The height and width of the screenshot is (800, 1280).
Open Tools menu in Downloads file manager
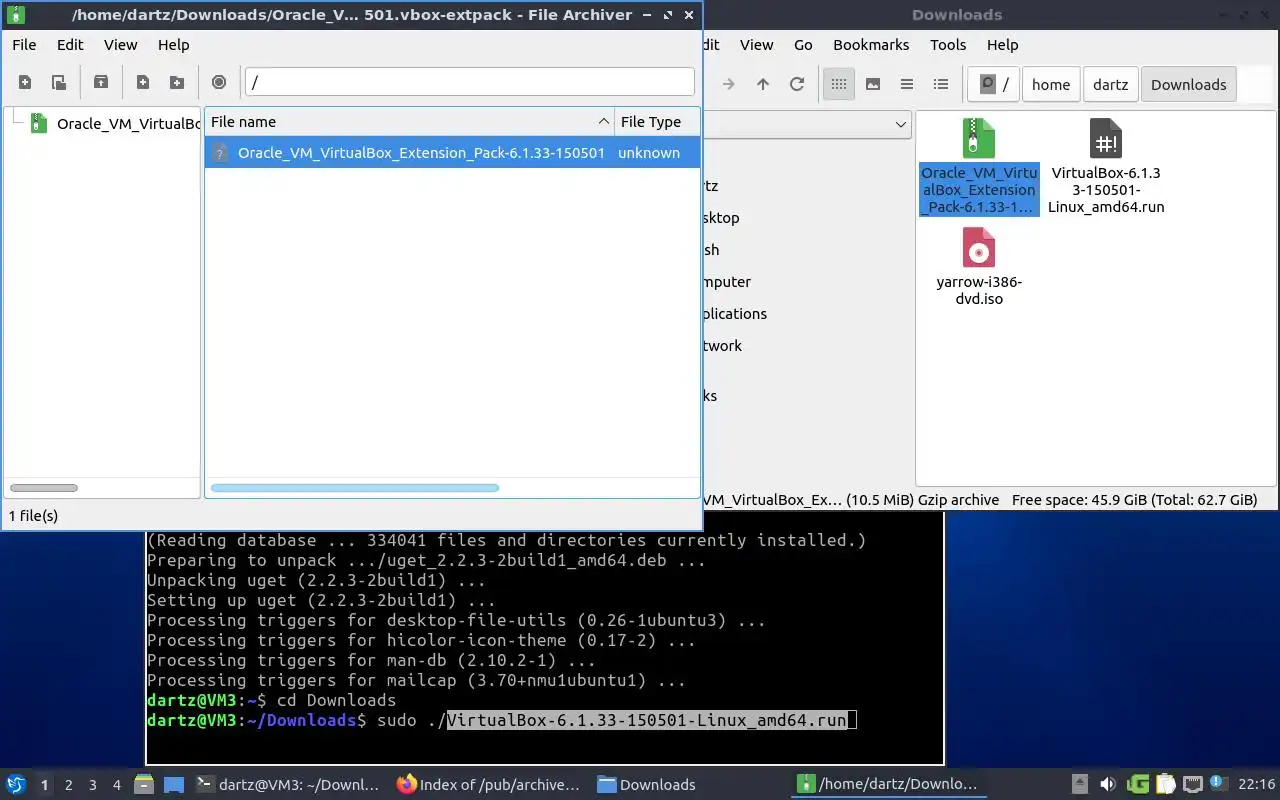[x=948, y=45]
